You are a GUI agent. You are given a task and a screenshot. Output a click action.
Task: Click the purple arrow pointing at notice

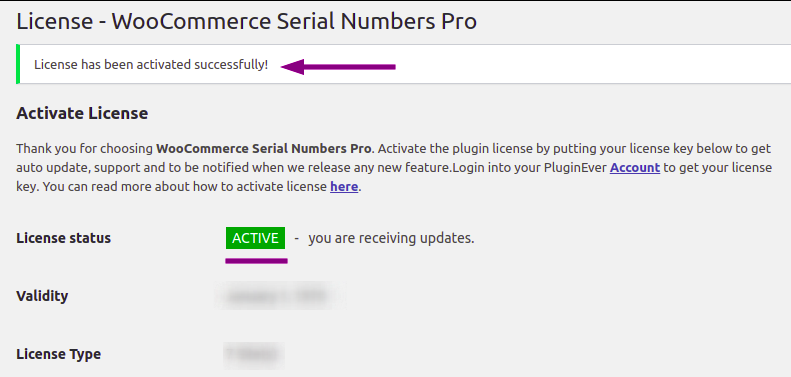click(x=338, y=67)
